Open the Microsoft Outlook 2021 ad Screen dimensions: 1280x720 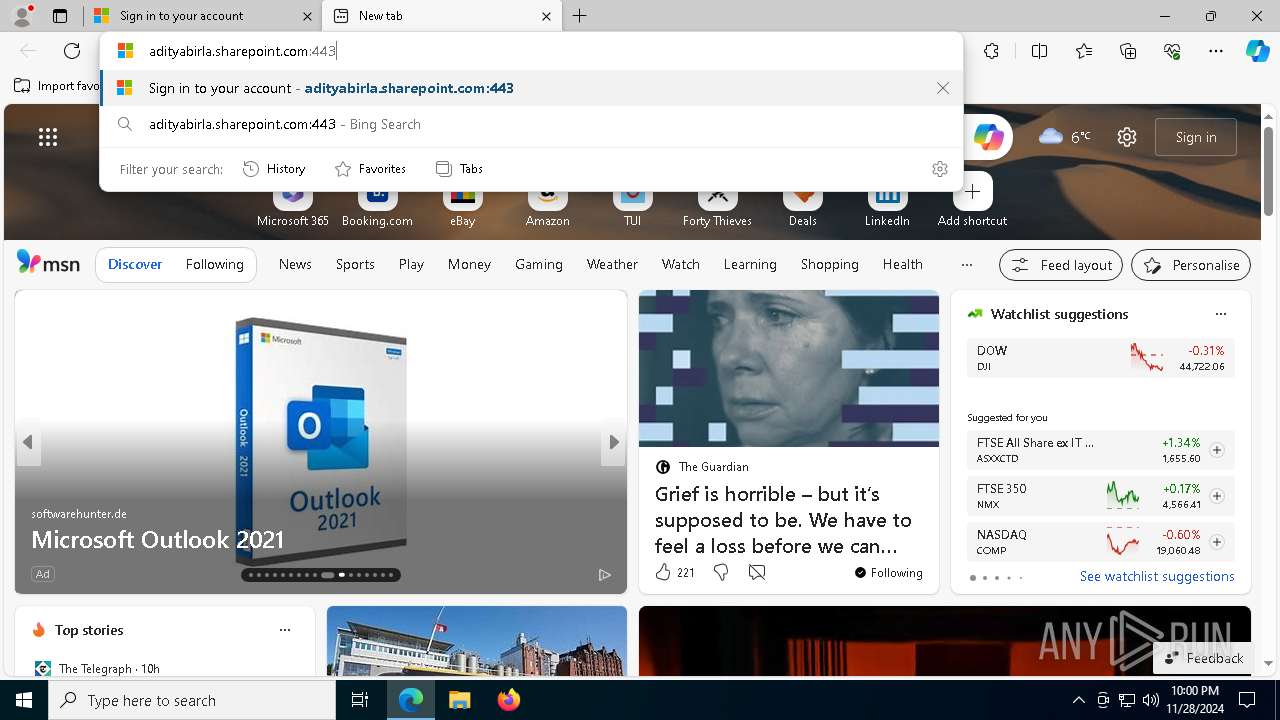point(320,442)
